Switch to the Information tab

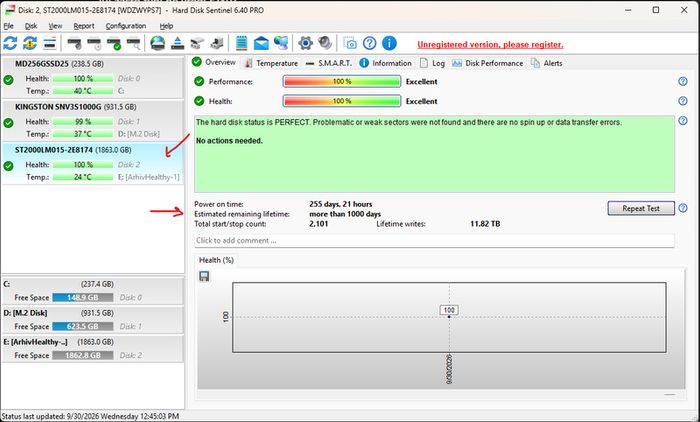tap(385, 63)
